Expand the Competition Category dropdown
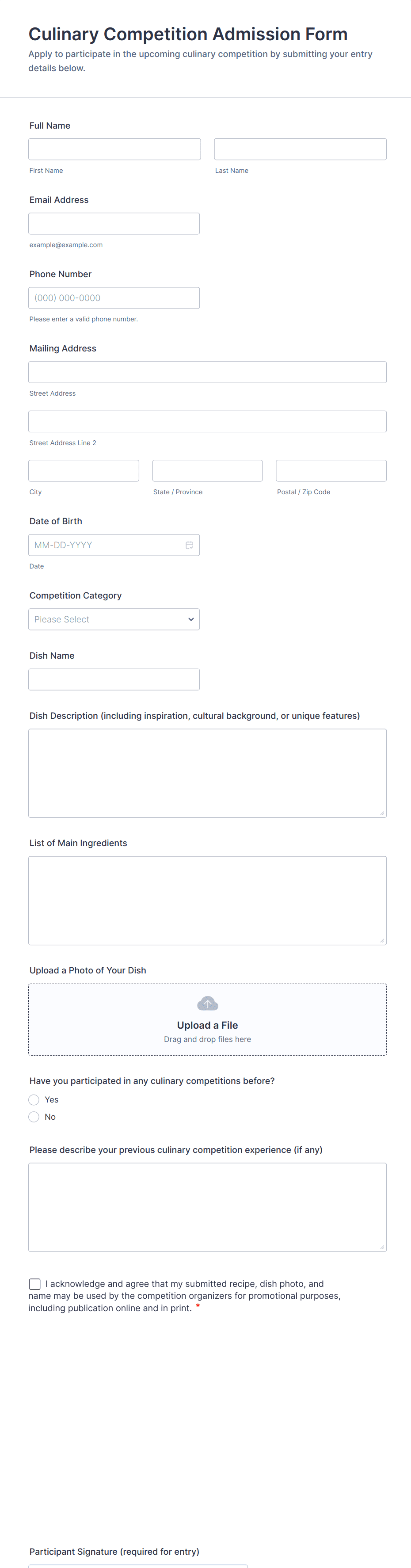411x1568 pixels. pos(114,619)
